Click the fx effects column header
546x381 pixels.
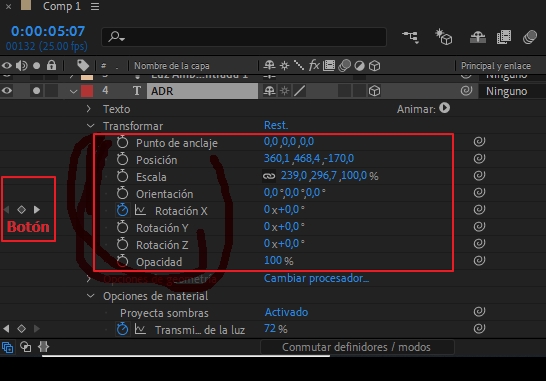coord(314,65)
